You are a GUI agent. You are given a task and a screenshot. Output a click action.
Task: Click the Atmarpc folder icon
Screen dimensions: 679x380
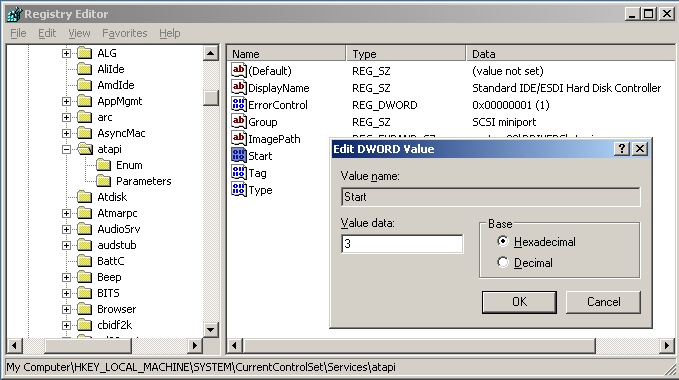coord(84,213)
